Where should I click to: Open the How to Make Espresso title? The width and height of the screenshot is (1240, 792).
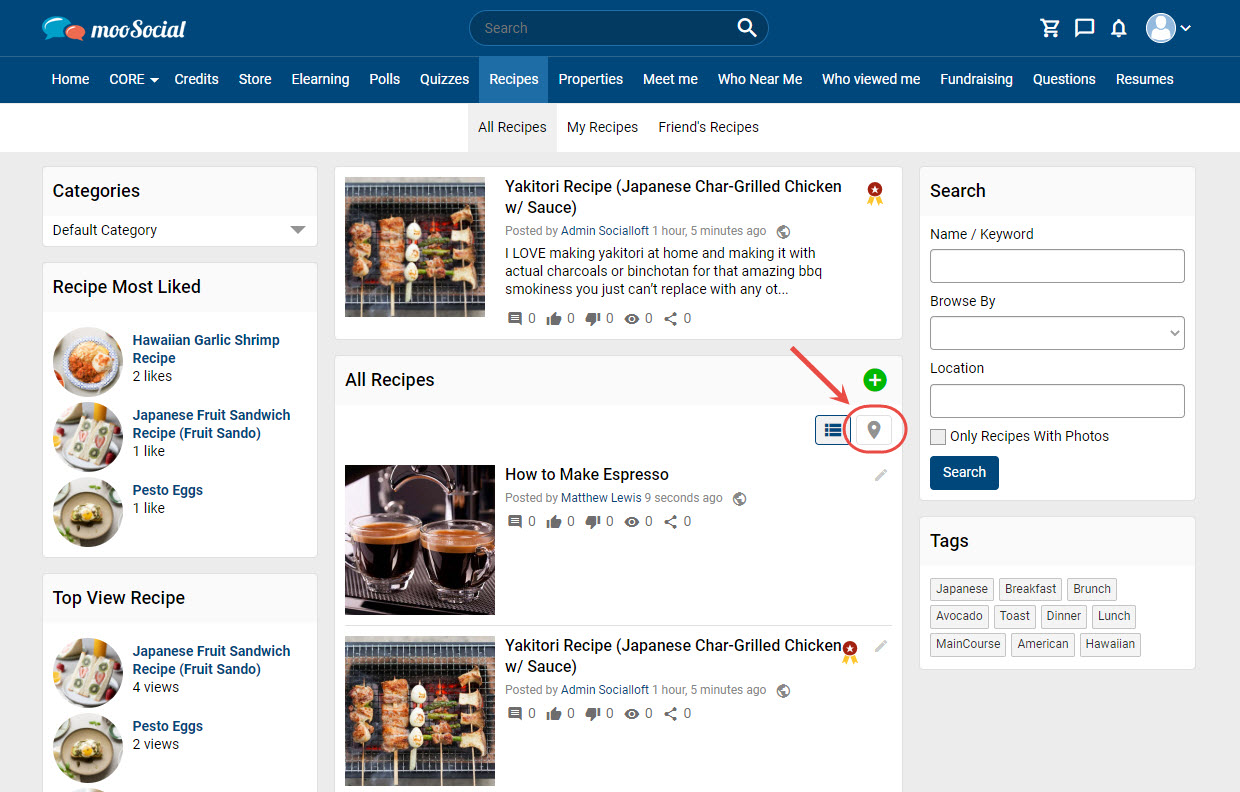click(587, 474)
